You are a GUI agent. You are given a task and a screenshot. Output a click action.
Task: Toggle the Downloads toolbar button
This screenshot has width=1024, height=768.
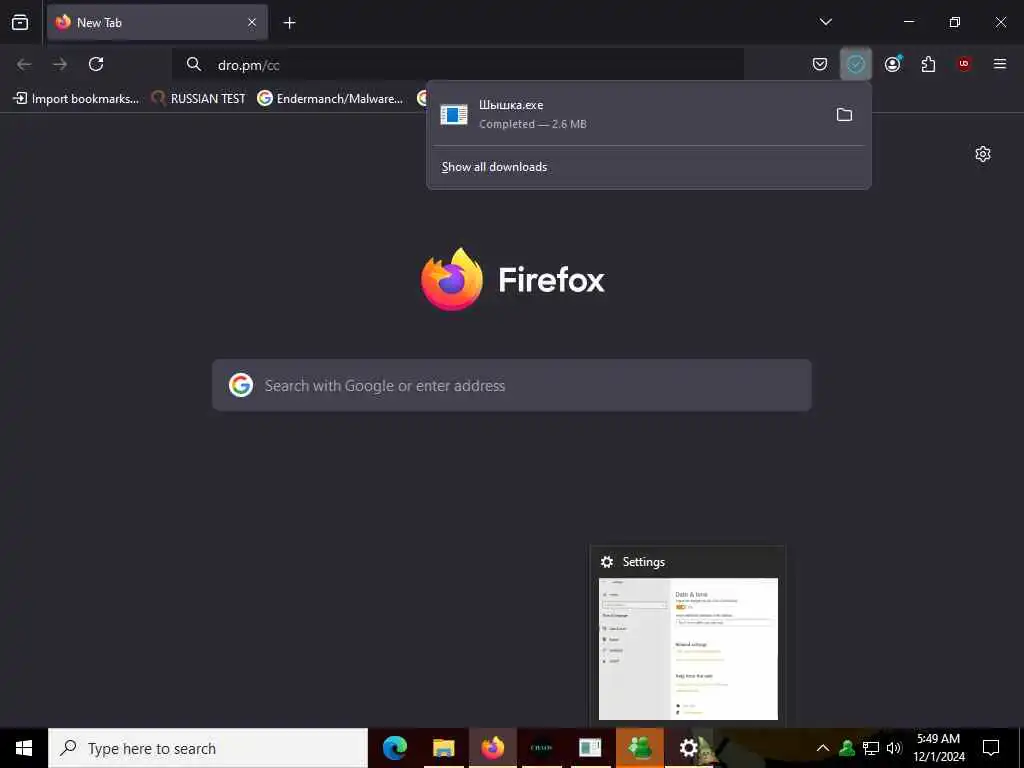(856, 64)
